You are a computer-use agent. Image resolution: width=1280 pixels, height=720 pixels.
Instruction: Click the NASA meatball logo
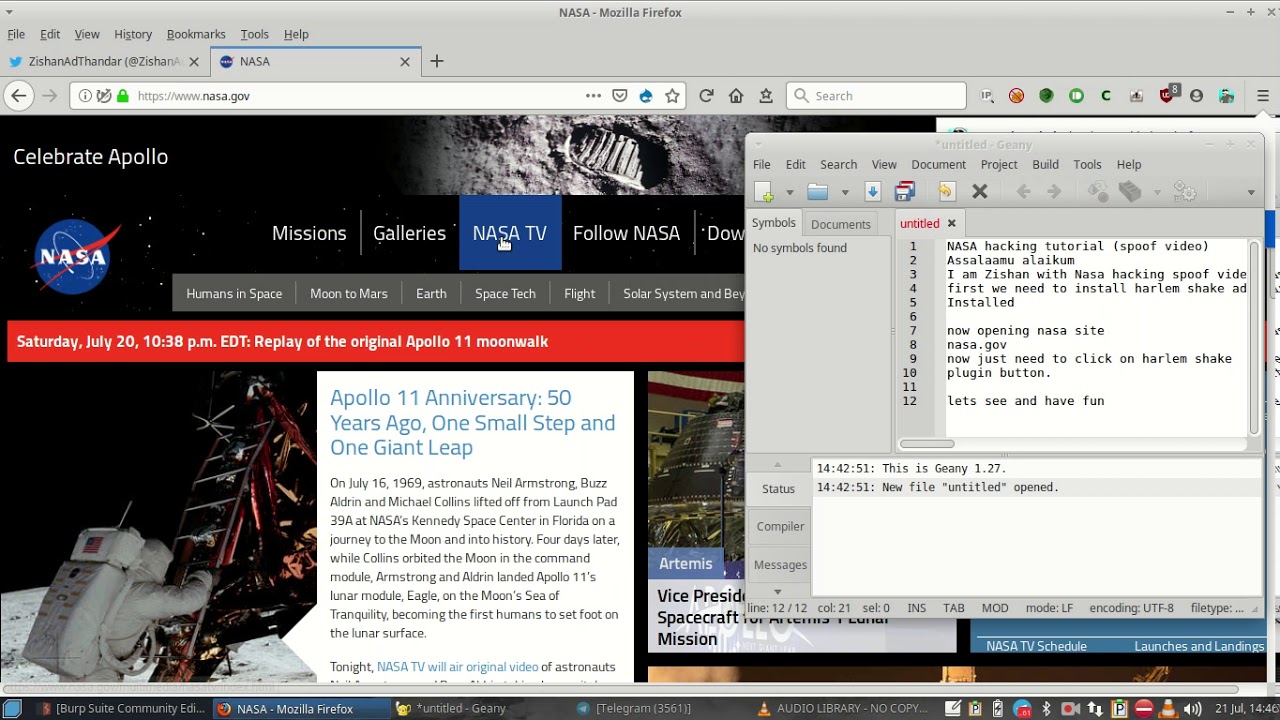[76, 256]
